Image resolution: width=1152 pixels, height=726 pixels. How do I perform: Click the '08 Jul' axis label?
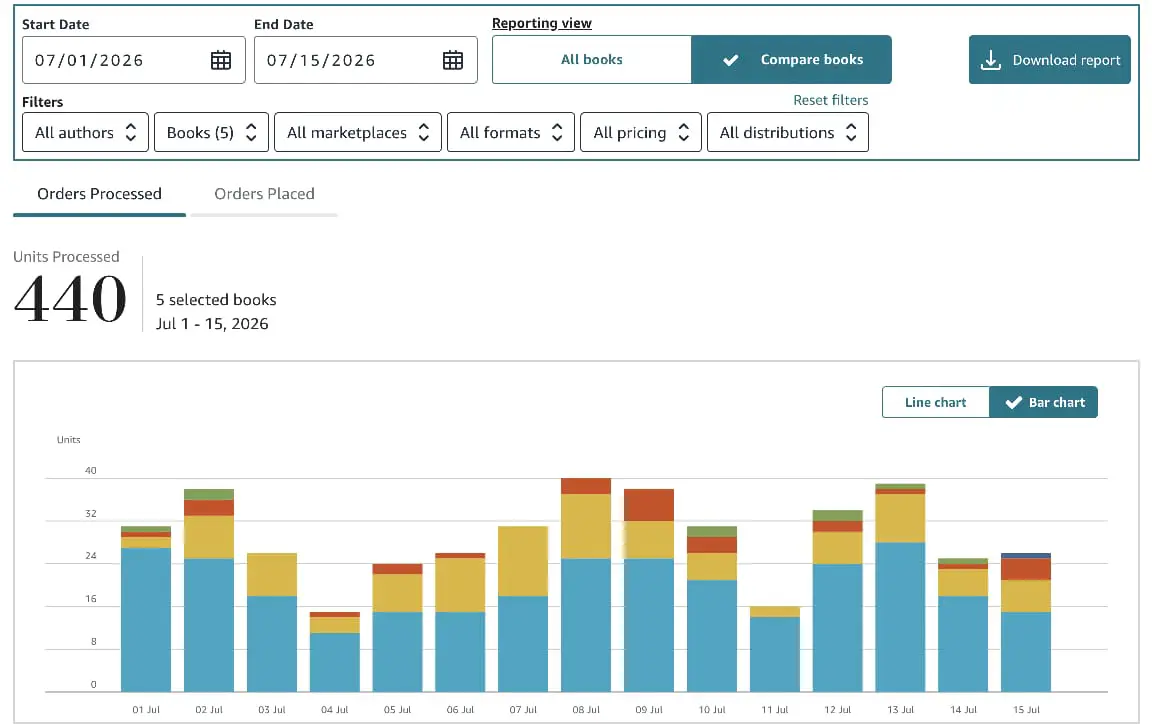click(586, 710)
